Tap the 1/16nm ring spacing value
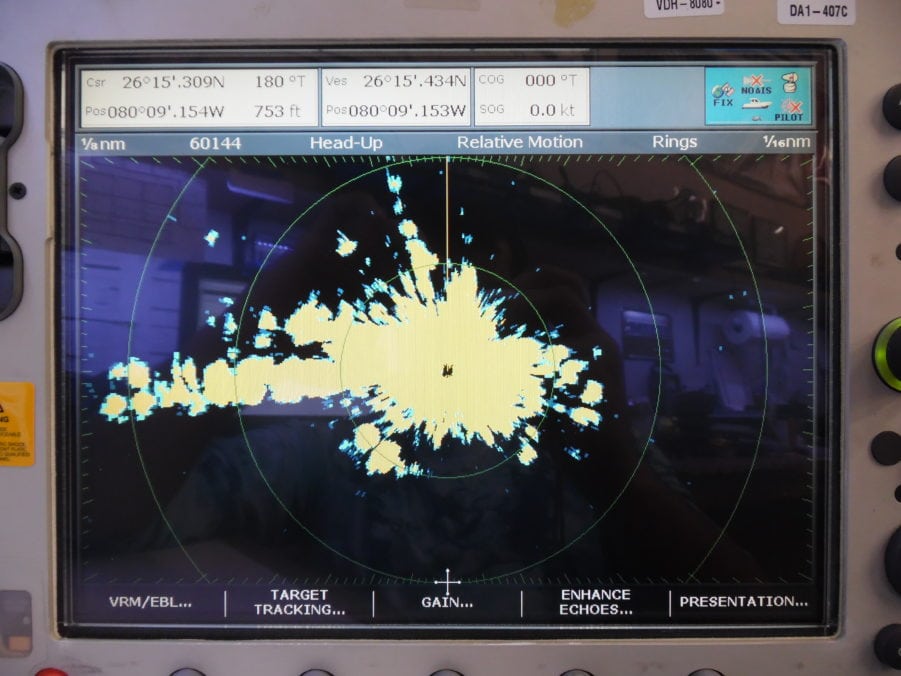This screenshot has width=901, height=676. click(x=786, y=141)
